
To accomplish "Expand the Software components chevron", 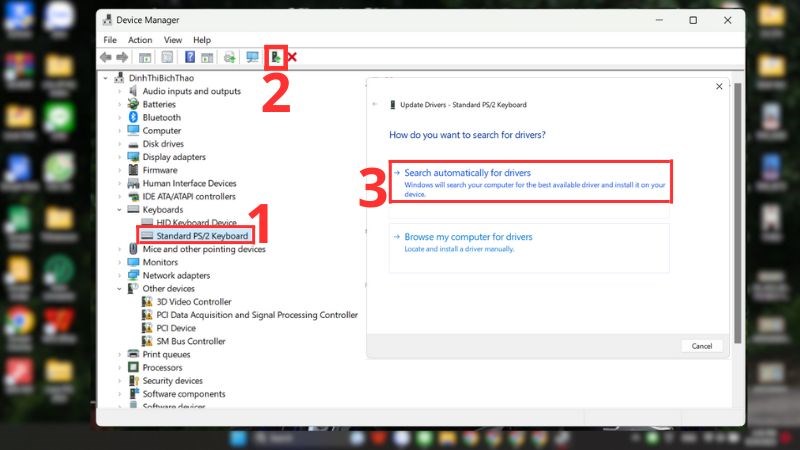I will [x=119, y=394].
